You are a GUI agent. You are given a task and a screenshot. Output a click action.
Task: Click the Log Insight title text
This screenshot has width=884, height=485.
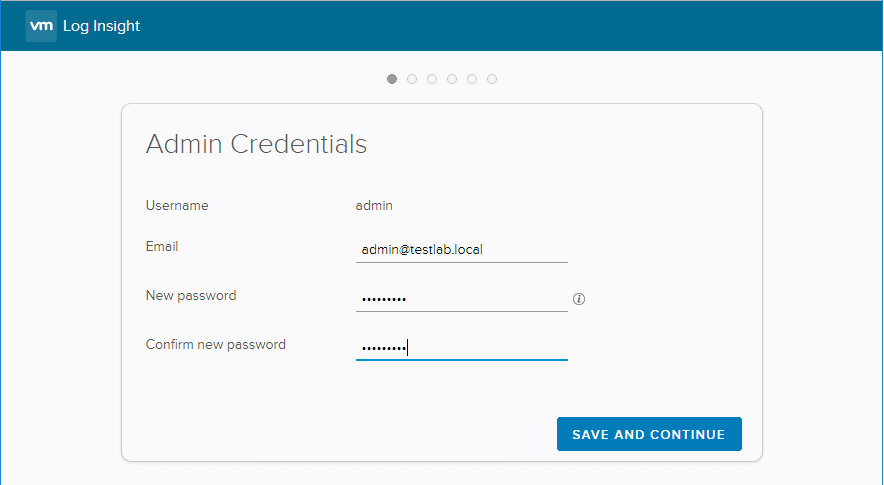click(x=101, y=26)
